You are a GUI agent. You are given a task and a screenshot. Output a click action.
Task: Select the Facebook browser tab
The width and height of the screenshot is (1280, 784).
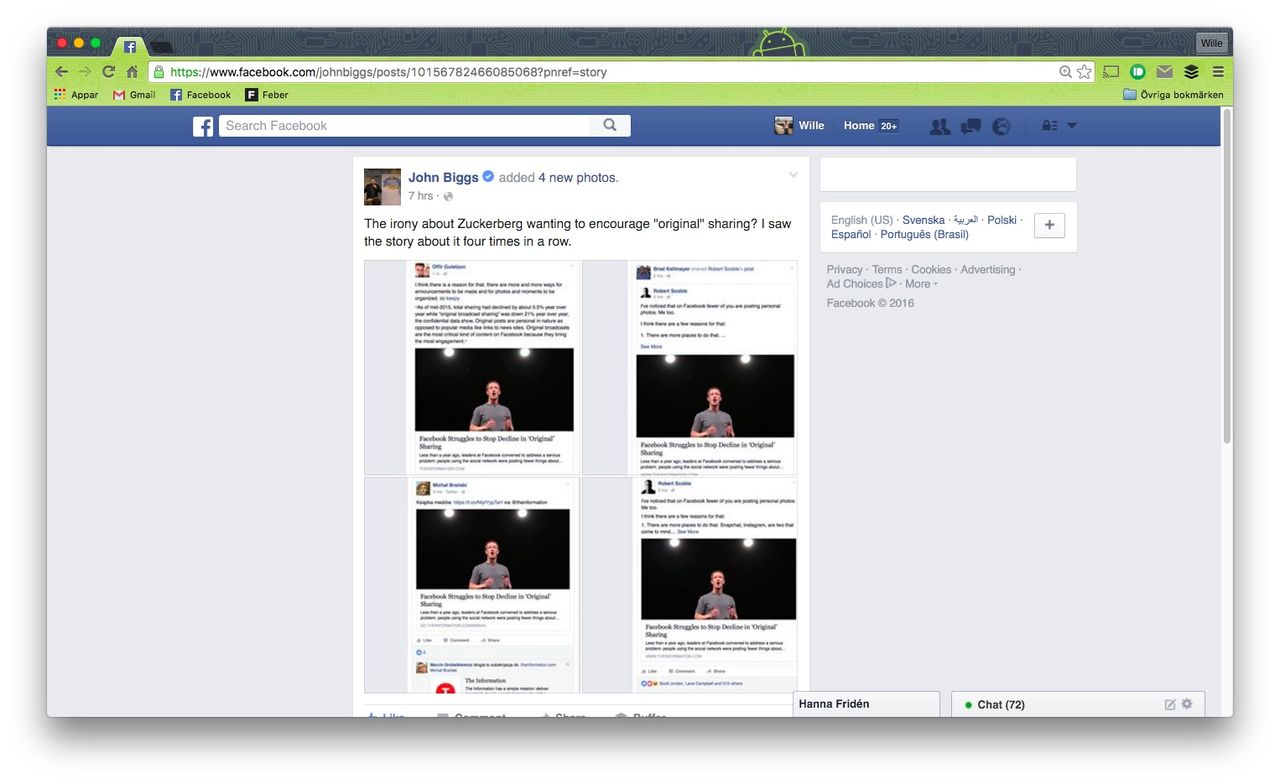coord(130,46)
